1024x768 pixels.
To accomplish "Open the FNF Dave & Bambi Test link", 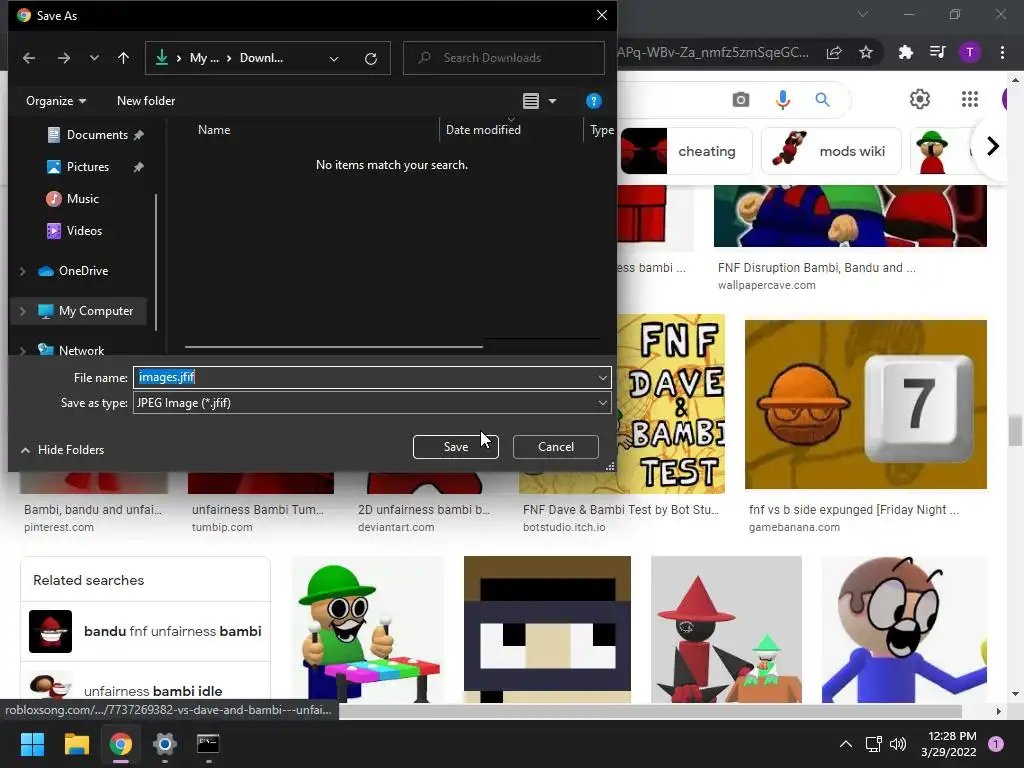I will (x=620, y=509).
